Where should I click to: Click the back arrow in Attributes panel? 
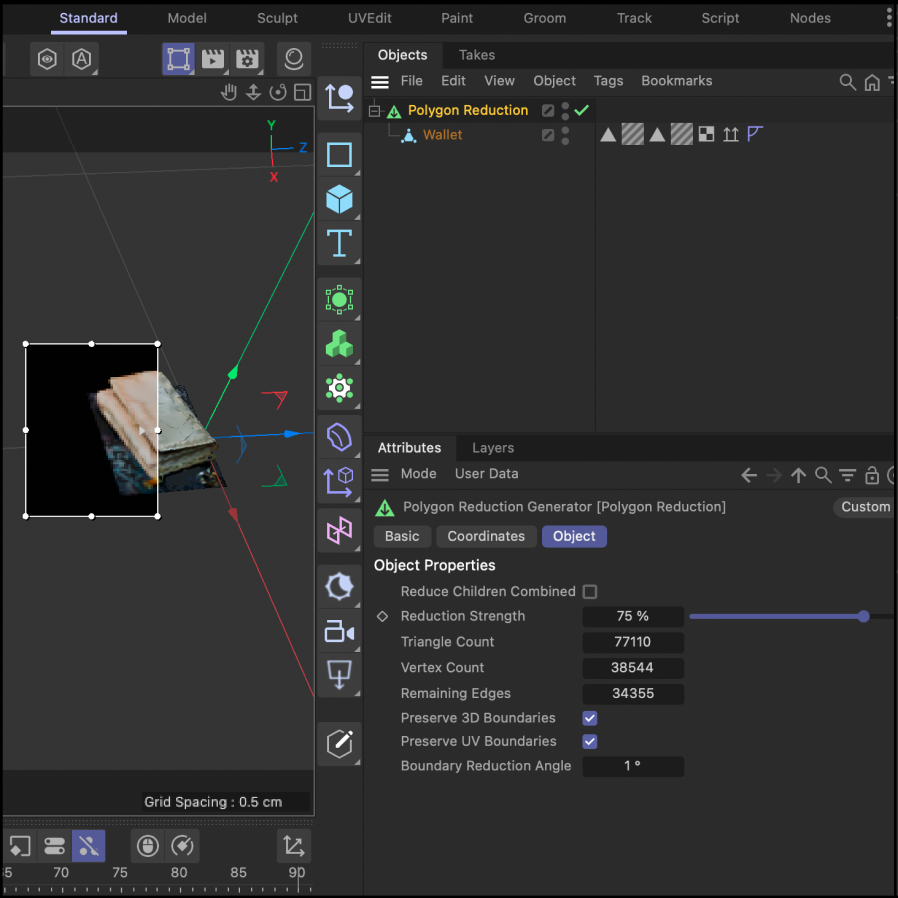tap(748, 475)
